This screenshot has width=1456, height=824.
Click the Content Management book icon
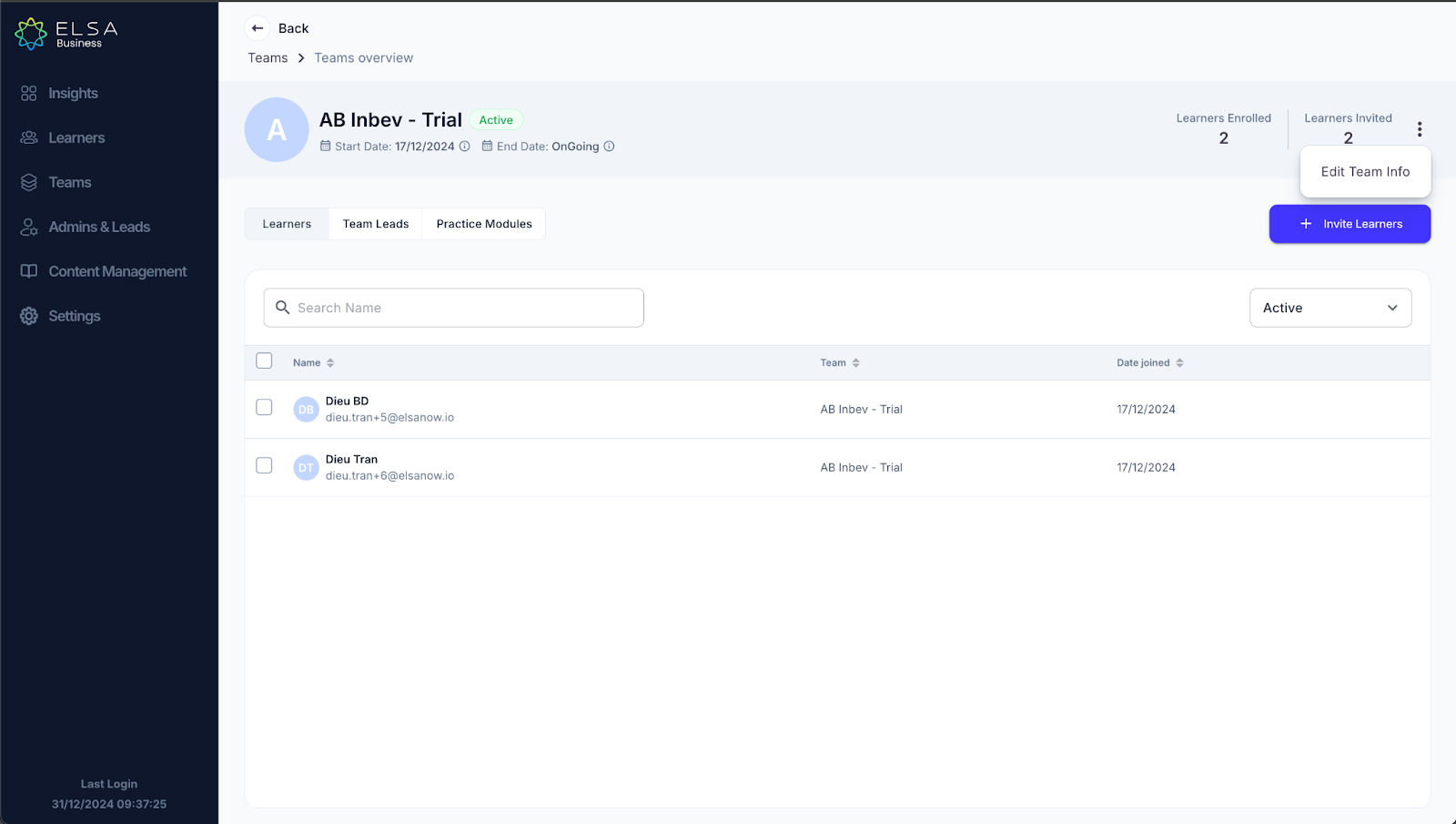[x=29, y=271]
